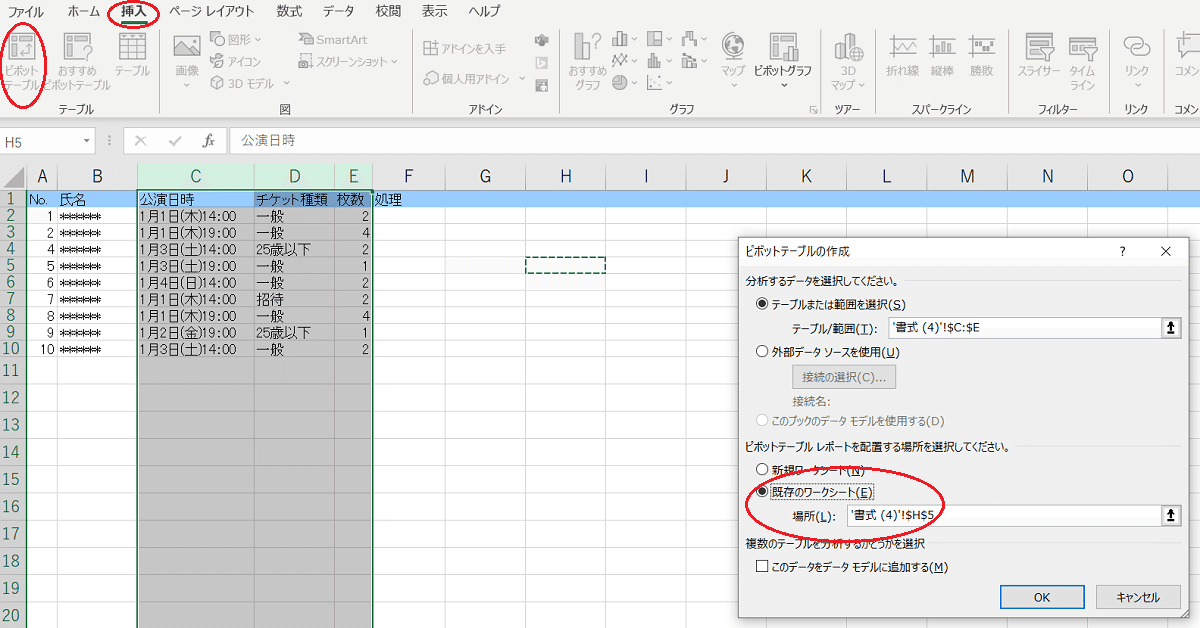The height and width of the screenshot is (628, 1200).
Task: Click the 処理 header cell
Action: [408, 199]
